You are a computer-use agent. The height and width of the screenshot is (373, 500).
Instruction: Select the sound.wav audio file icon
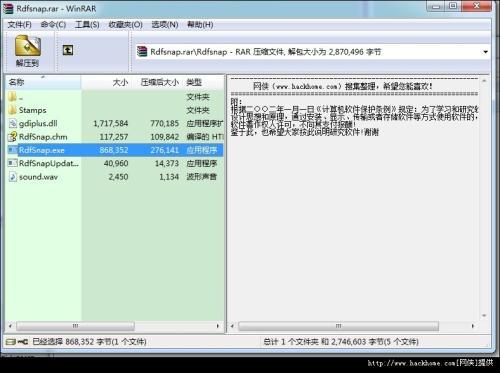tap(13, 177)
